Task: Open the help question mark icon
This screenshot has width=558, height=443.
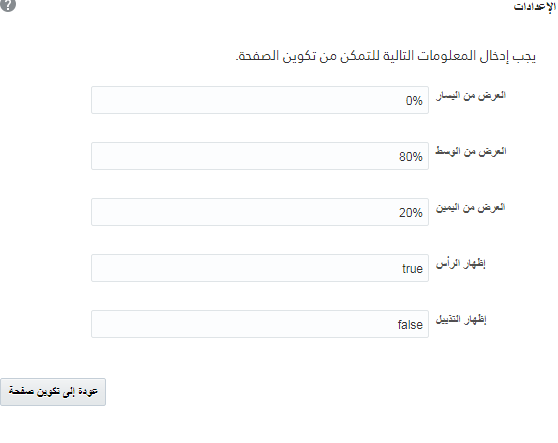Action: [7, 5]
